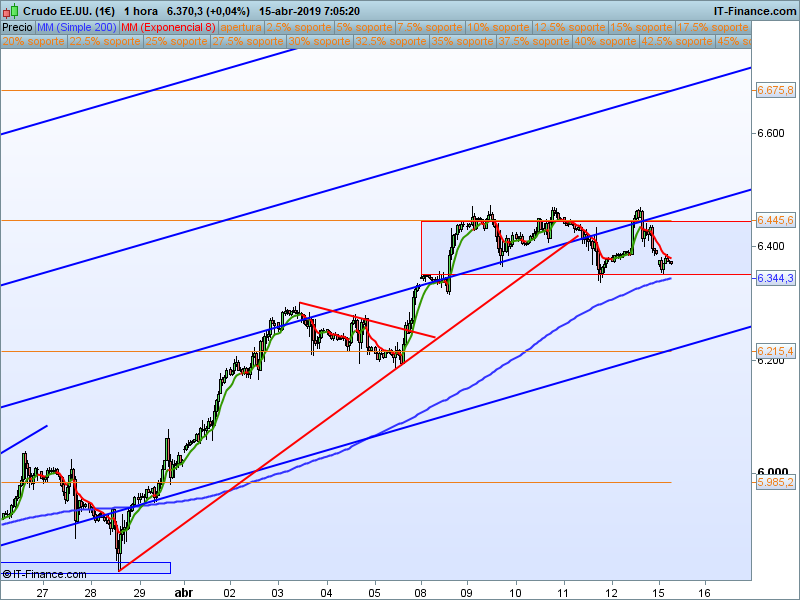
Task: Click the 03 date label on the time axis
Action: pyautogui.click(x=278, y=593)
